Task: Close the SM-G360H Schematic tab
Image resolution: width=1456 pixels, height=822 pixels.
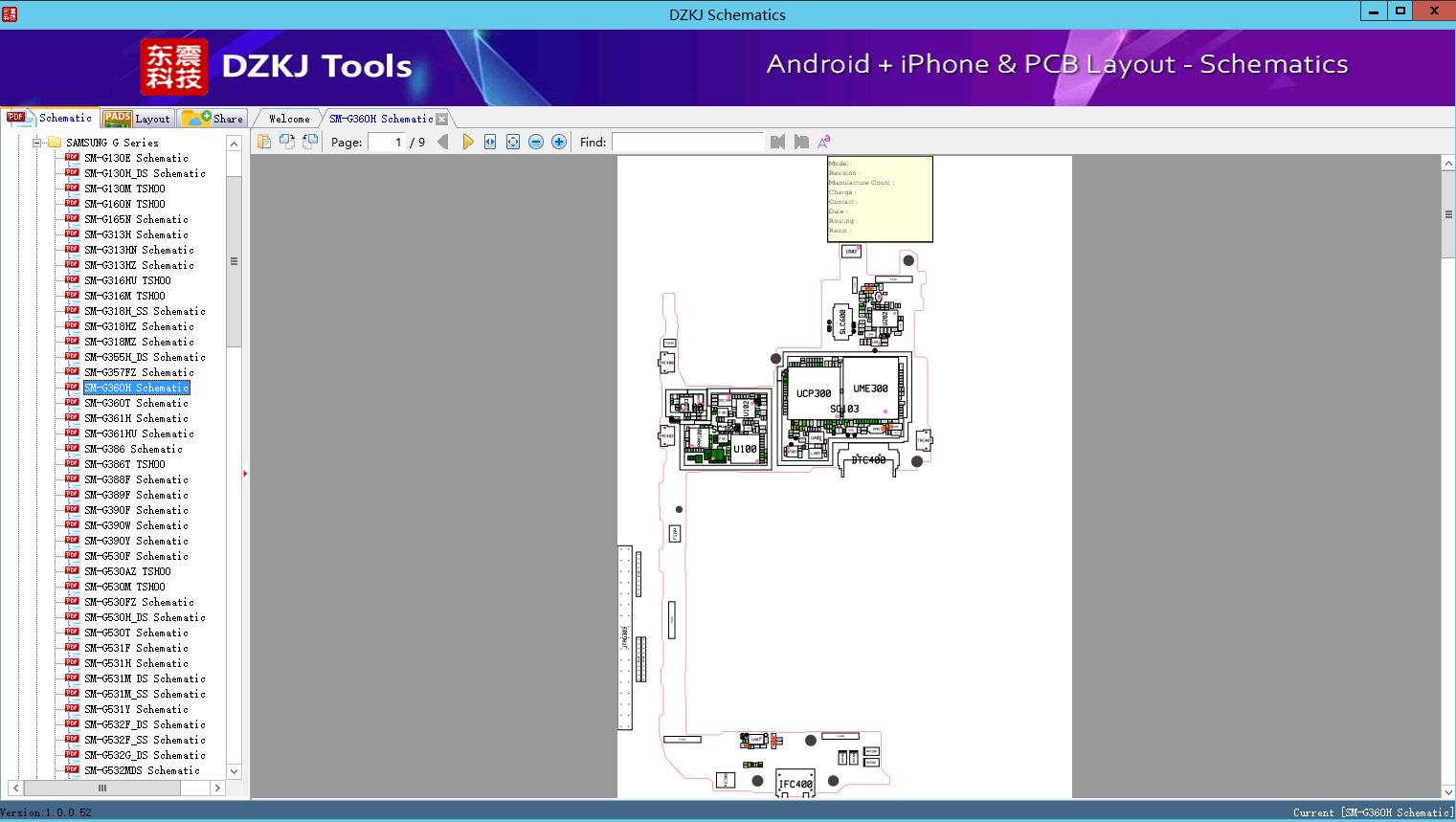Action: click(441, 119)
